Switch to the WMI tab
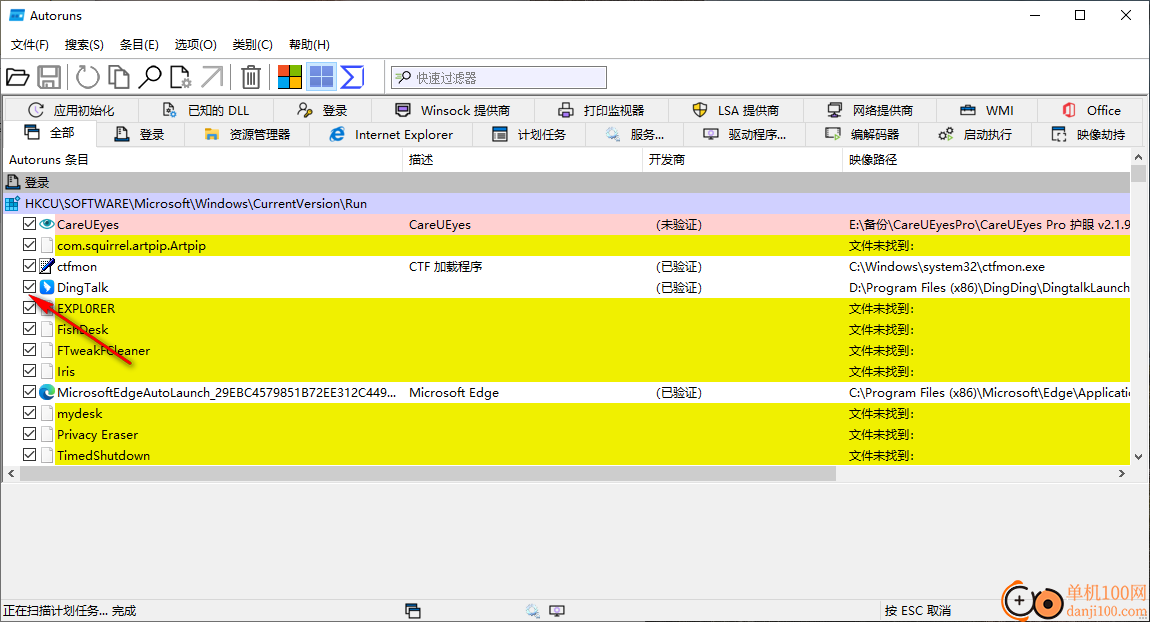 coord(986,110)
